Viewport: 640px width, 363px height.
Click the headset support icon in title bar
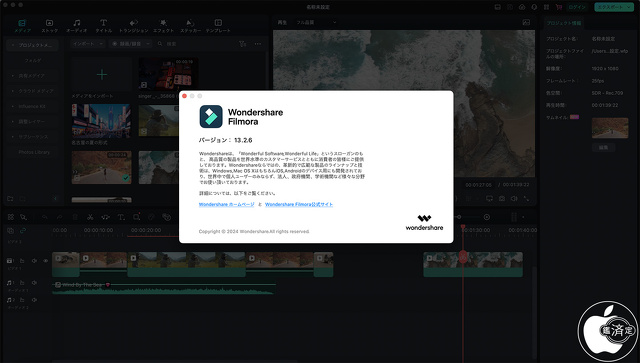click(x=534, y=7)
